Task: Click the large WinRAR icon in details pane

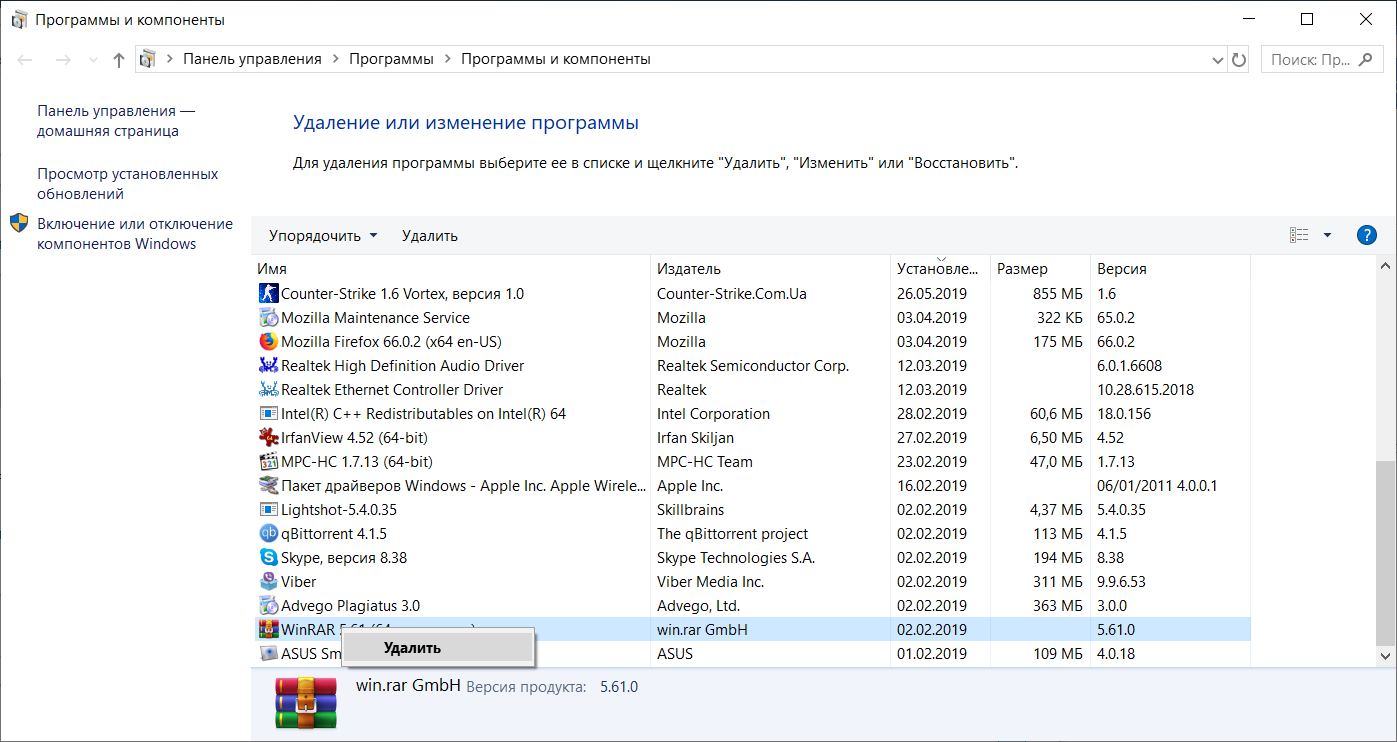Action: coord(307,704)
